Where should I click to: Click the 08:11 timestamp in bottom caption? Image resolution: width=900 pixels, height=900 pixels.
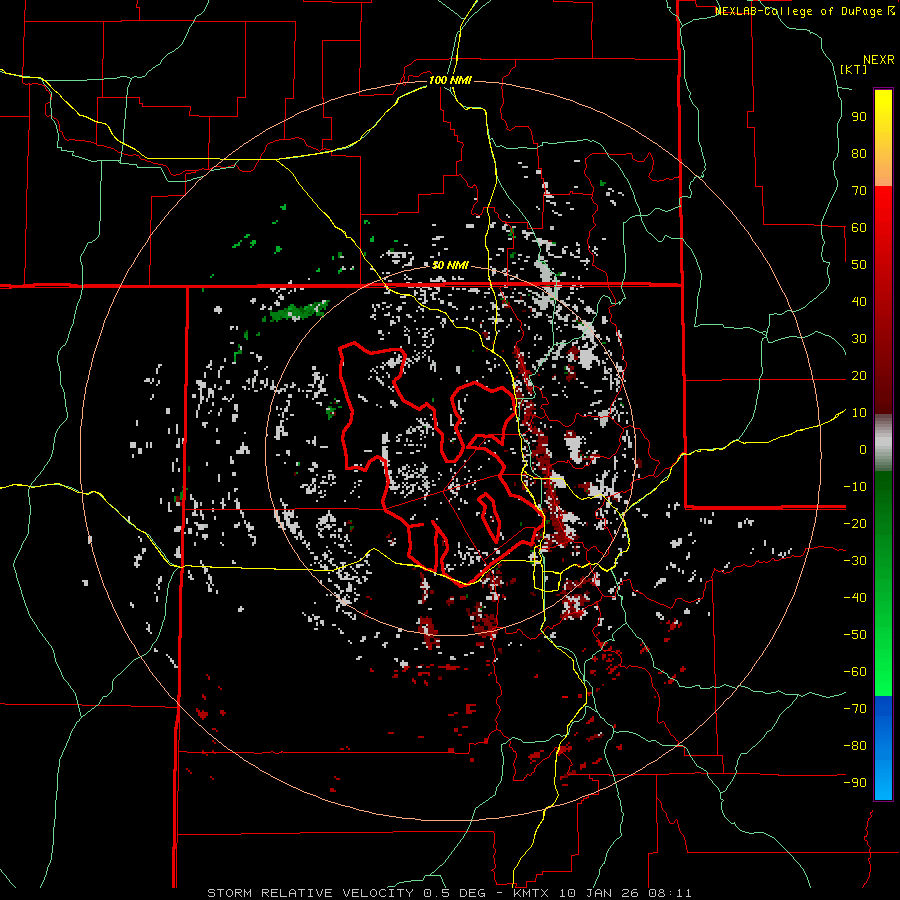tap(671, 892)
